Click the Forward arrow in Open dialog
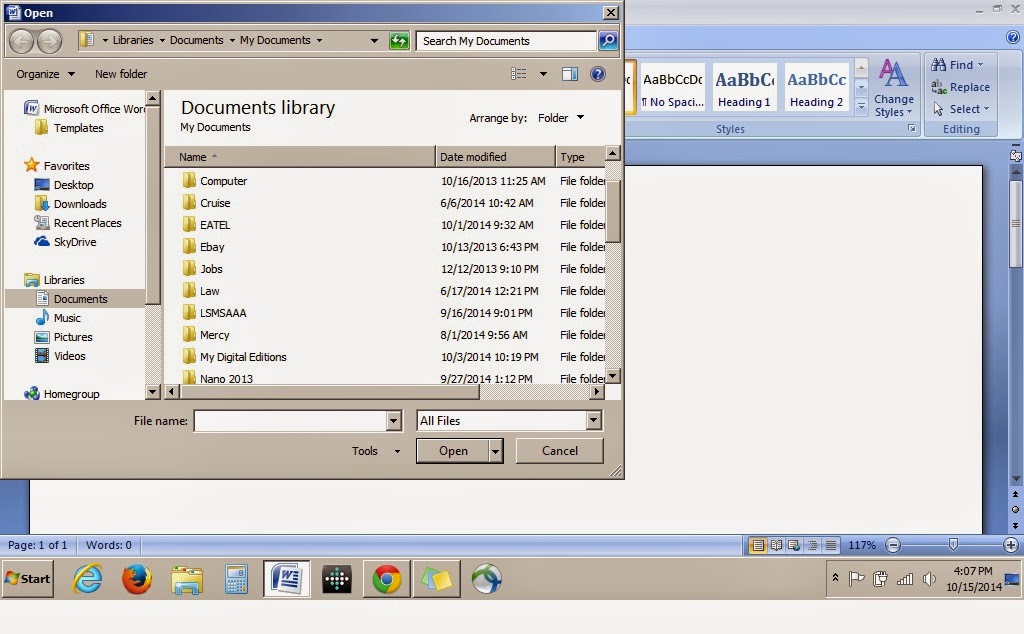Image resolution: width=1024 pixels, height=634 pixels. [x=50, y=41]
